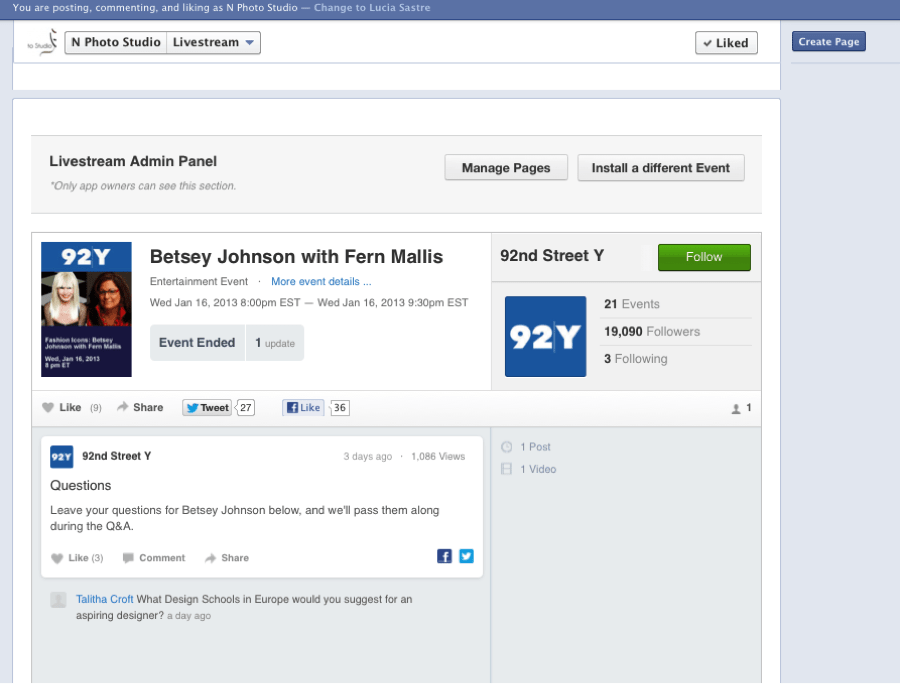Click the Event Ended status button
This screenshot has height=684, width=900.
[x=197, y=343]
